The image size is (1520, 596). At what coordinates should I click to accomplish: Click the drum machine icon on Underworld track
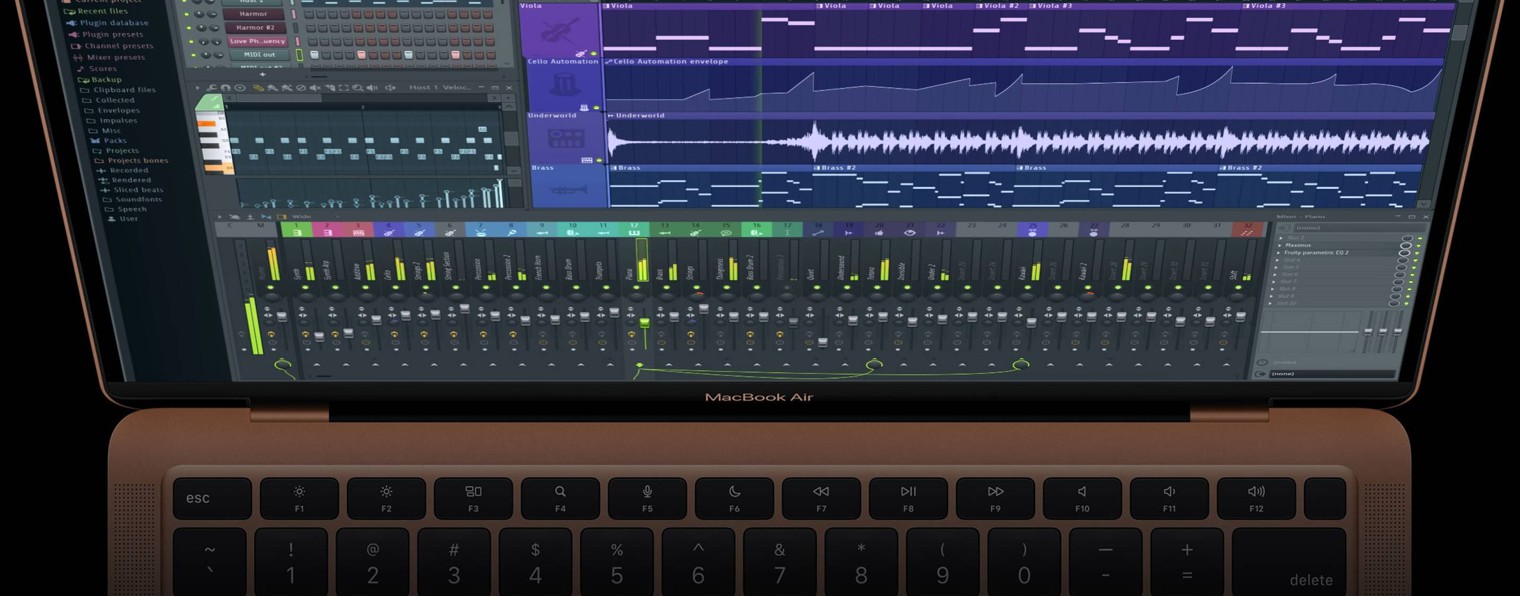(x=567, y=138)
